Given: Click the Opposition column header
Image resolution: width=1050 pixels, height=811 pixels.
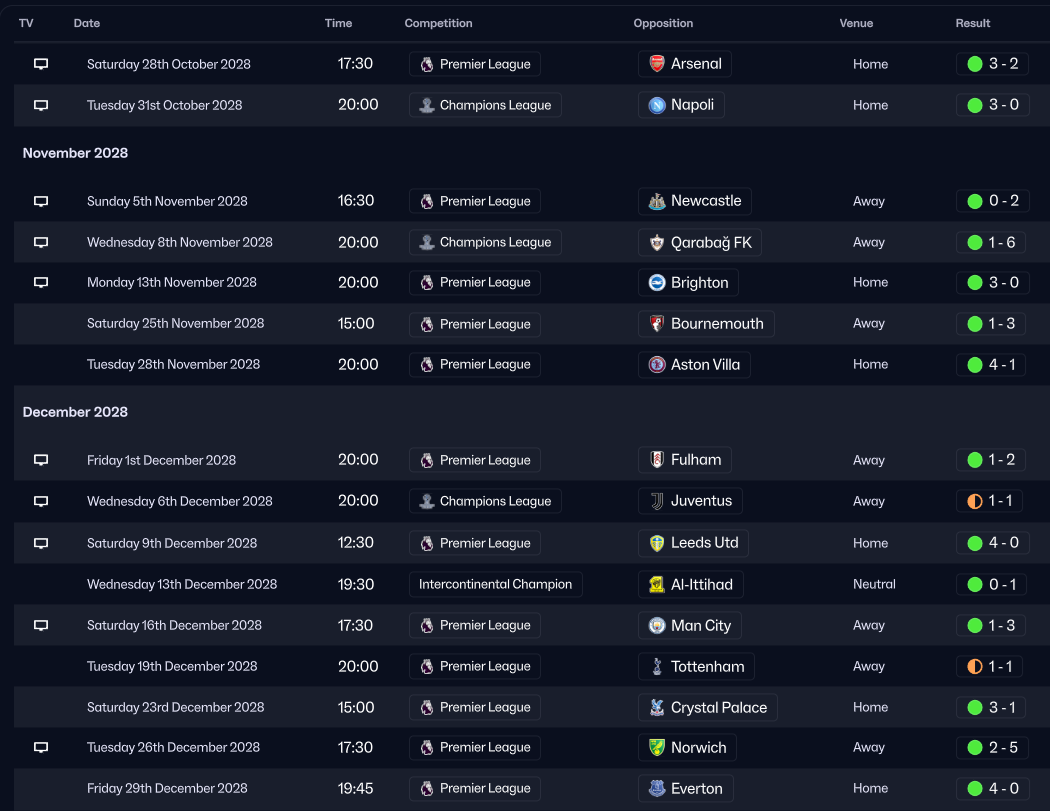Looking at the screenshot, I should pyautogui.click(x=663, y=23).
